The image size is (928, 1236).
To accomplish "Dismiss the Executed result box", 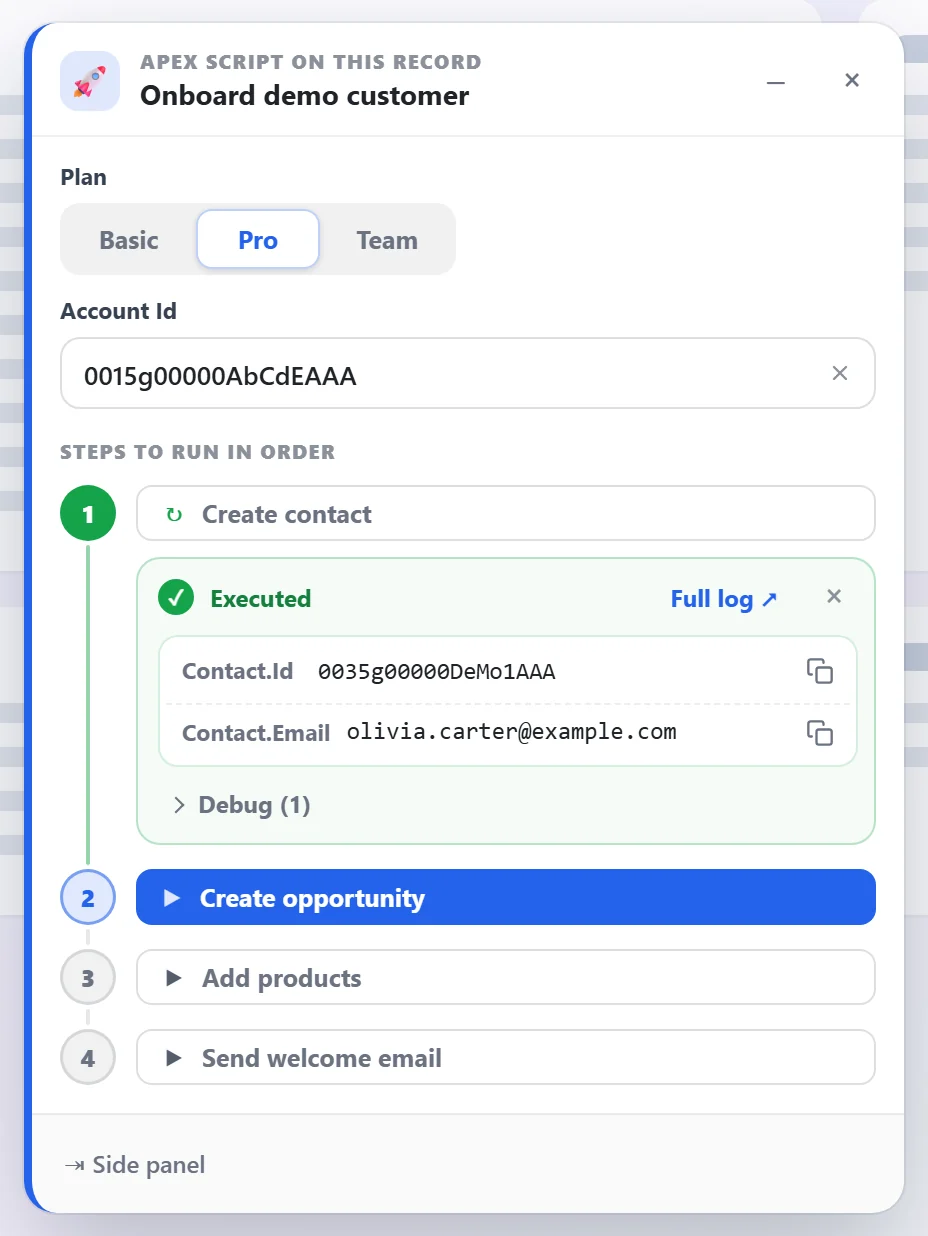I will point(834,597).
